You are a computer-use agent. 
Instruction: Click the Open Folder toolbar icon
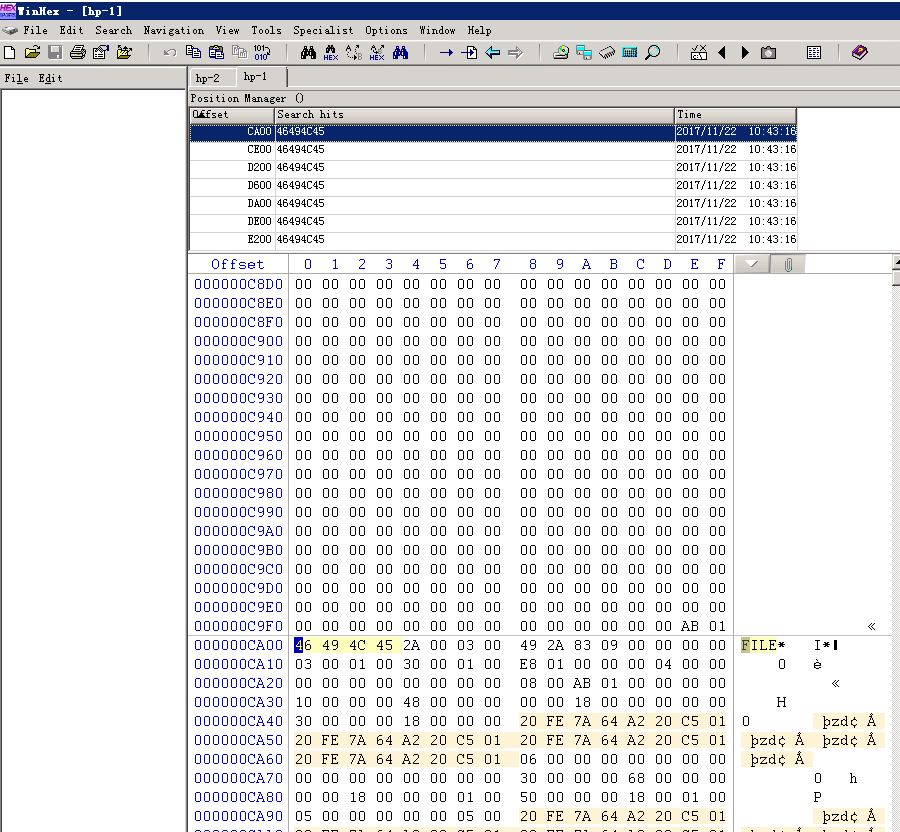[x=124, y=53]
